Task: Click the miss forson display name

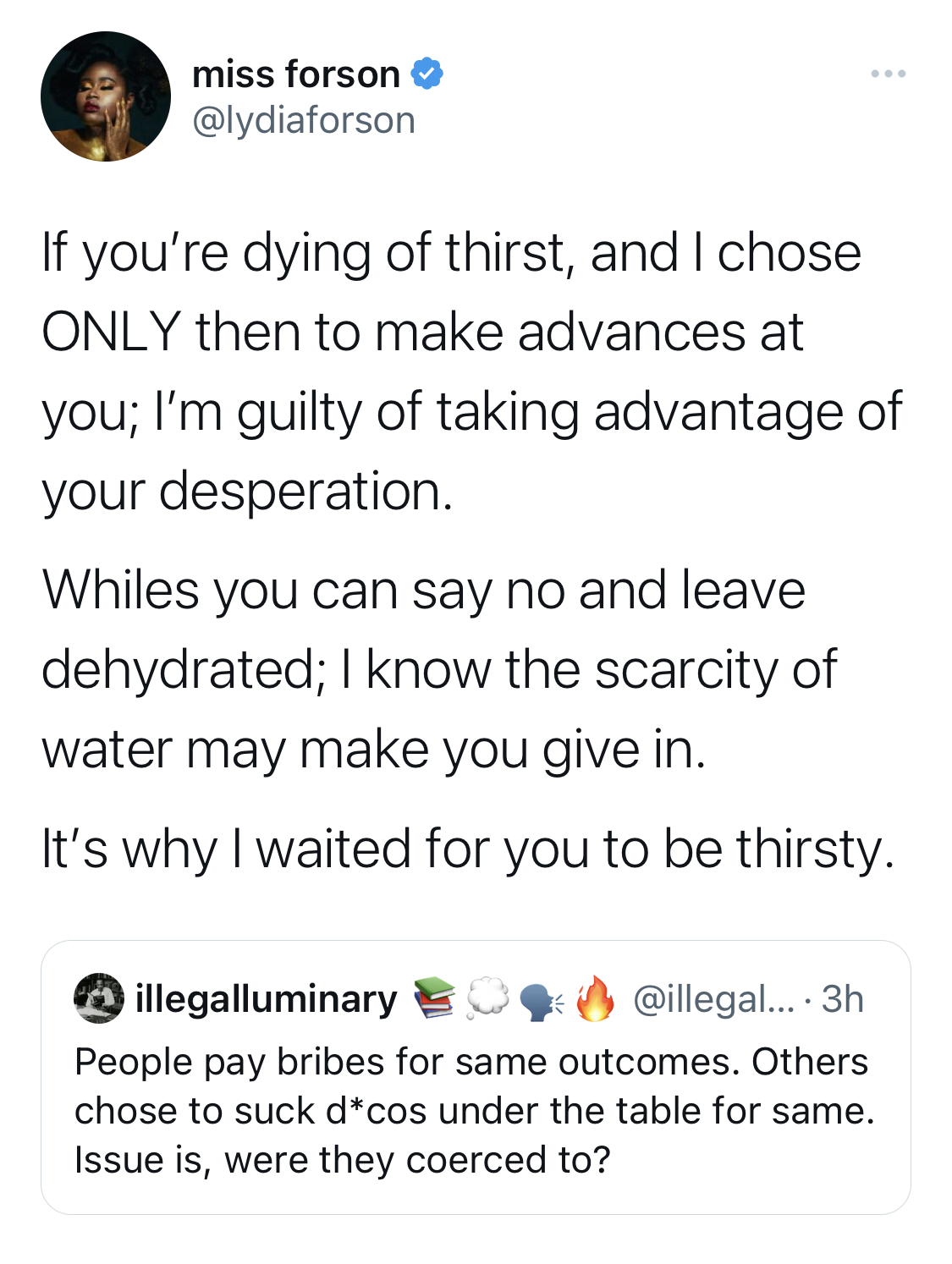Action: point(296,74)
